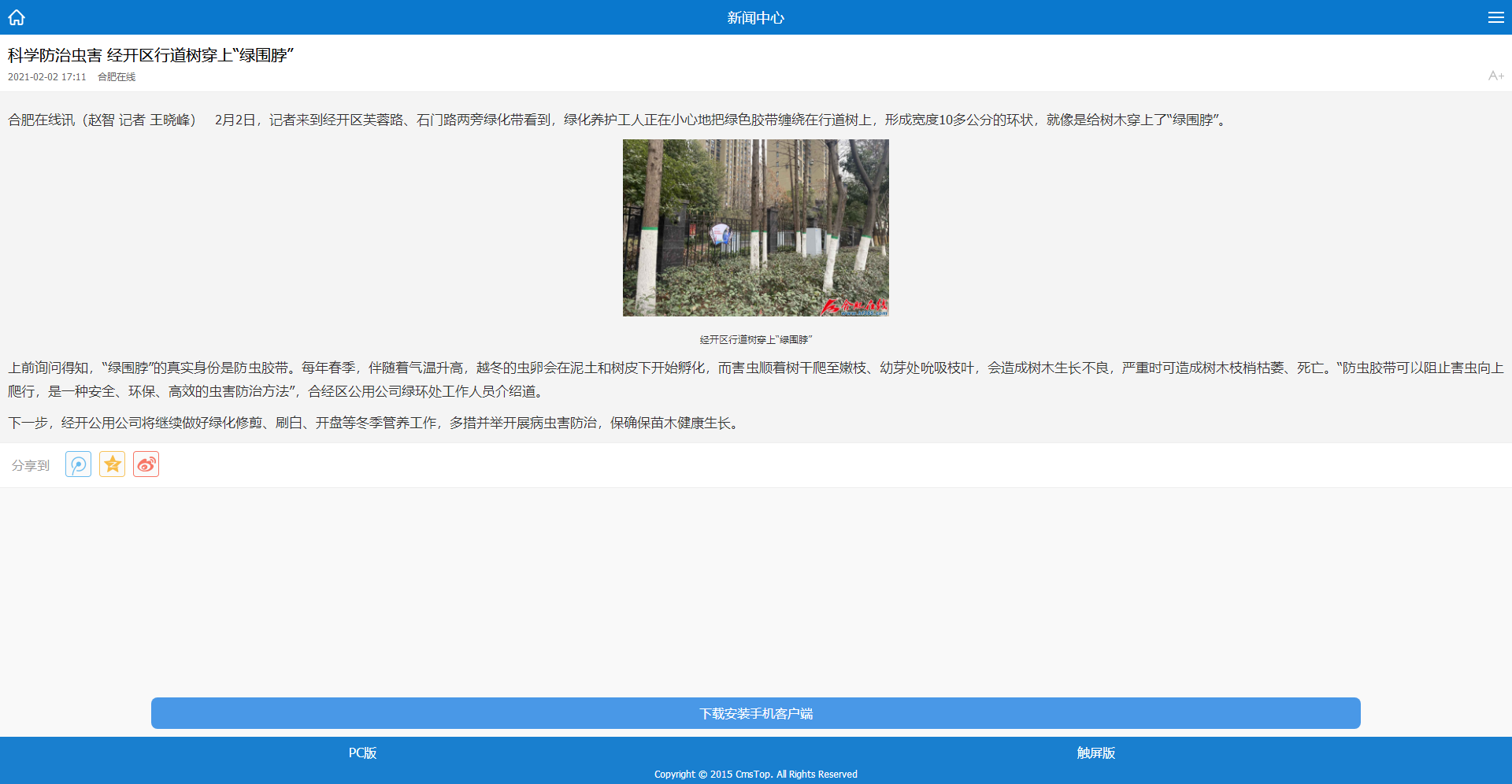Viewport: 1512px width, 784px height.
Task: Increase font size with A+ icon
Action: click(x=1495, y=76)
